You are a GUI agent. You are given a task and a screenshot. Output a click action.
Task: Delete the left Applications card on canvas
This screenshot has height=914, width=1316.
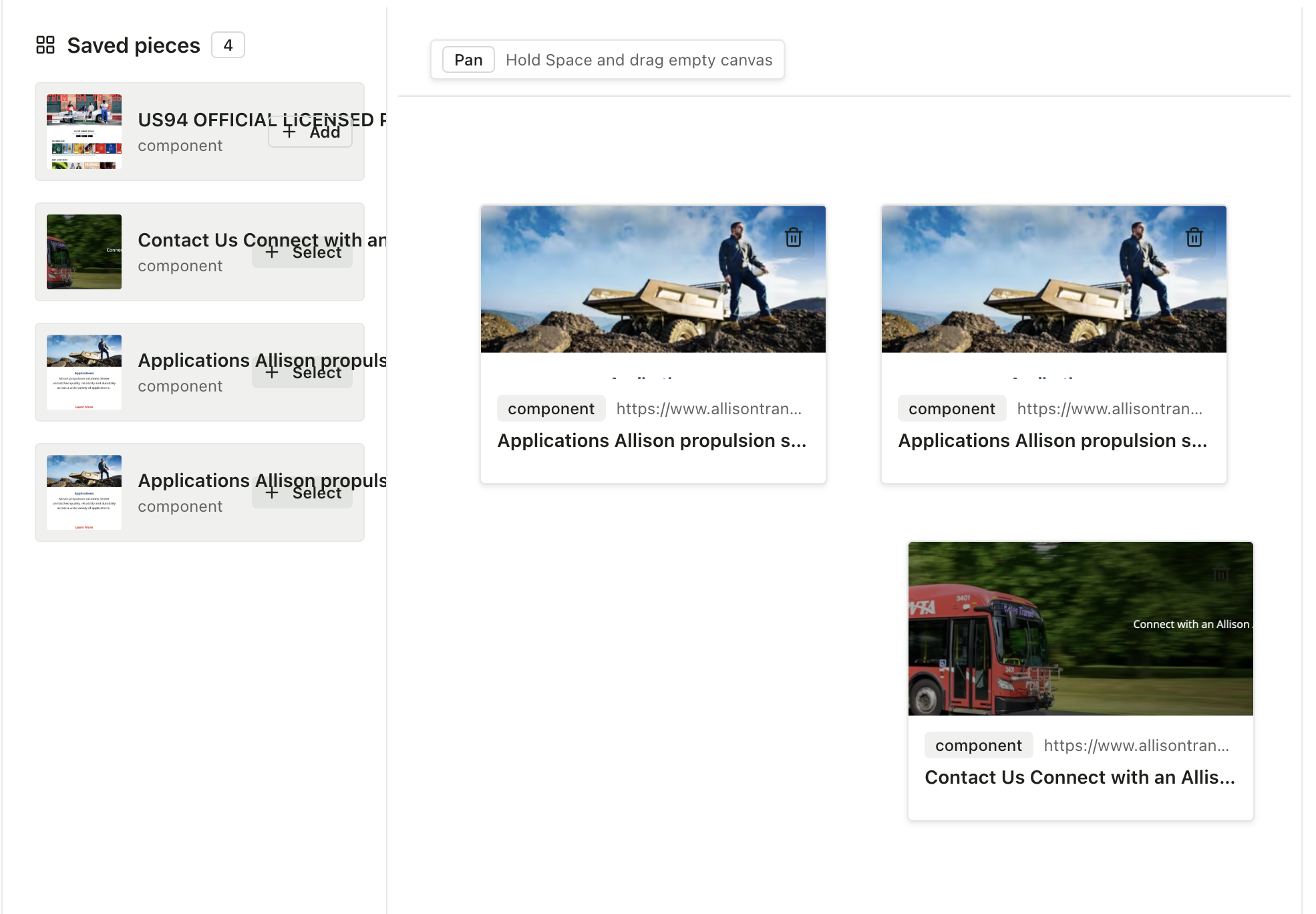coord(794,237)
